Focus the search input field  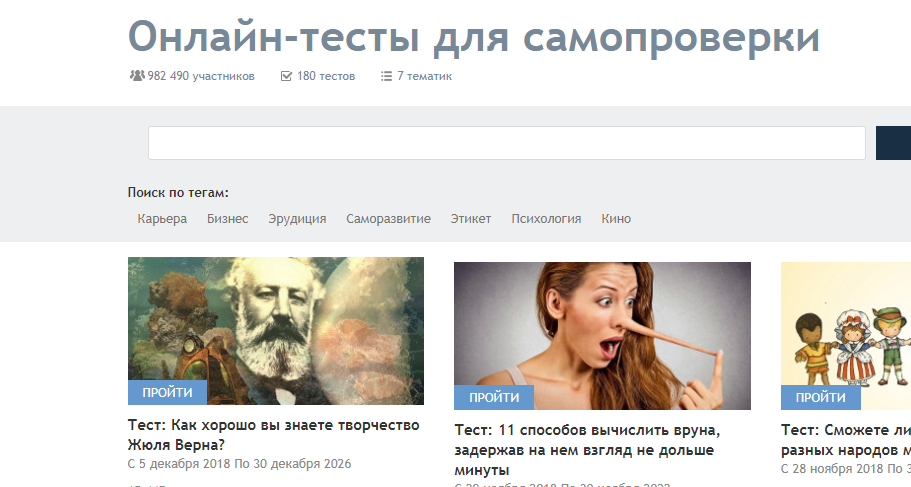(x=507, y=143)
